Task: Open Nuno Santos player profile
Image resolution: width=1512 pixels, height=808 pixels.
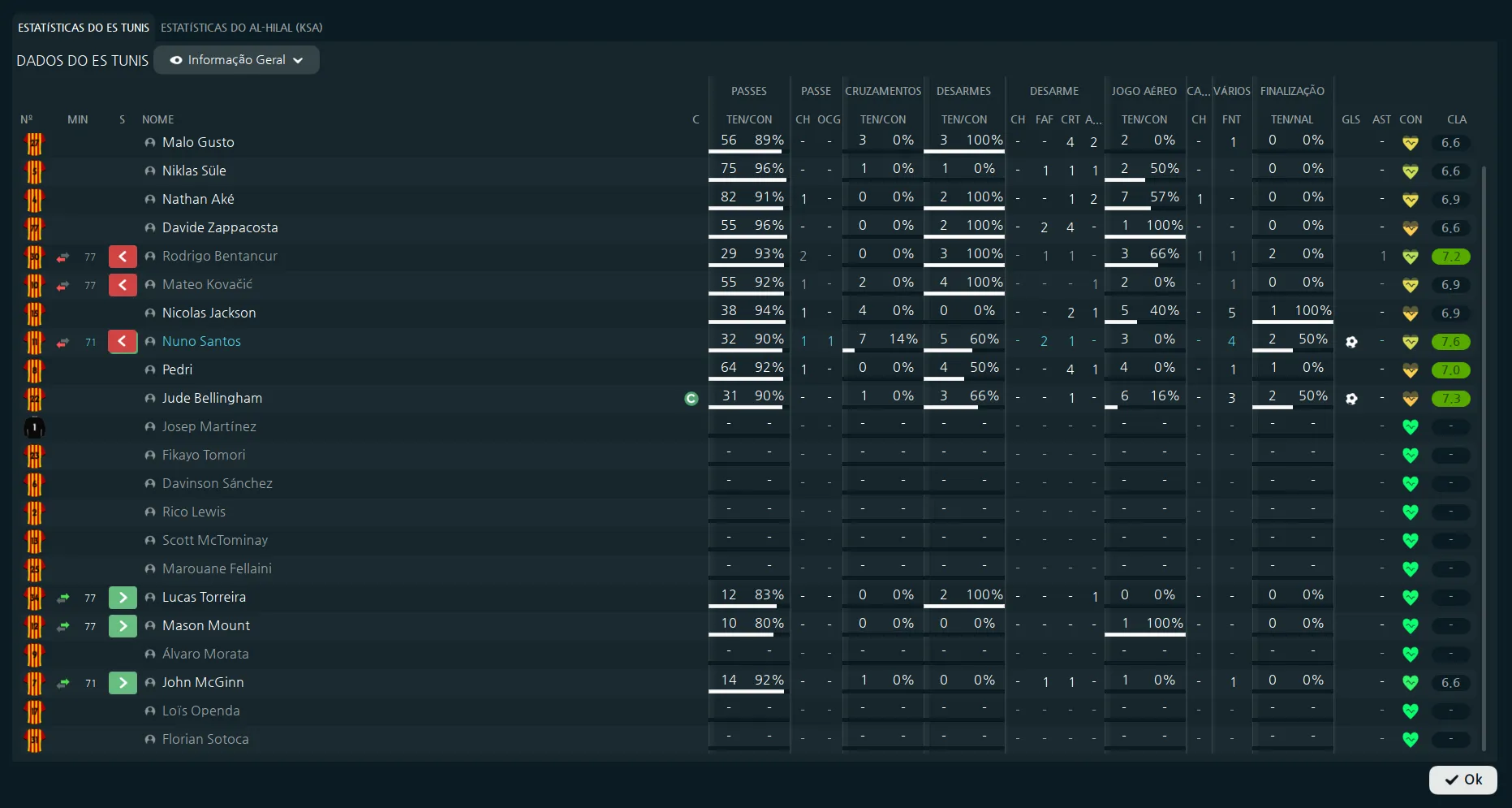Action: pos(201,341)
